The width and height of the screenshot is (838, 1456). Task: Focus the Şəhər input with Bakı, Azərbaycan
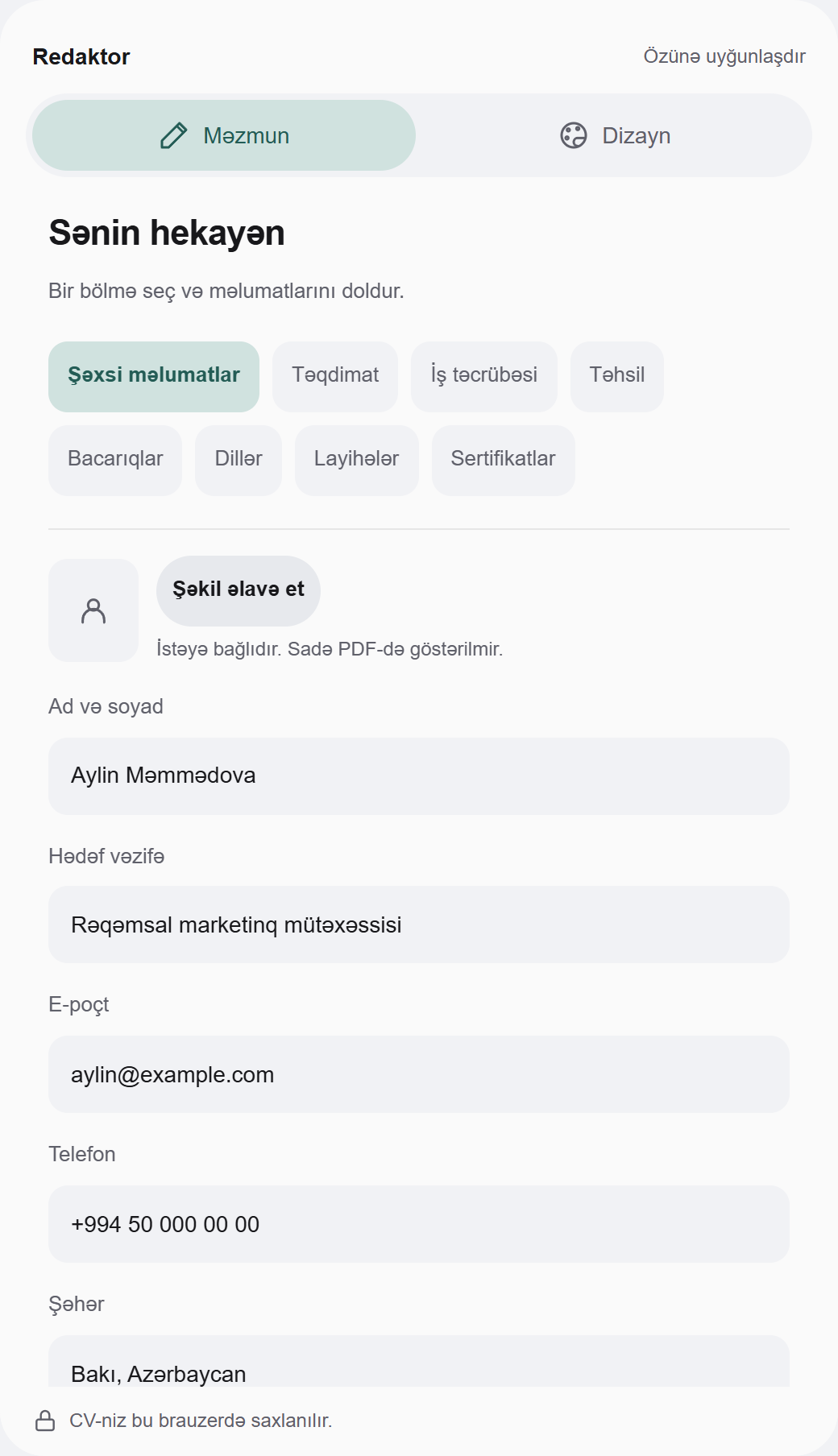[x=419, y=1363]
